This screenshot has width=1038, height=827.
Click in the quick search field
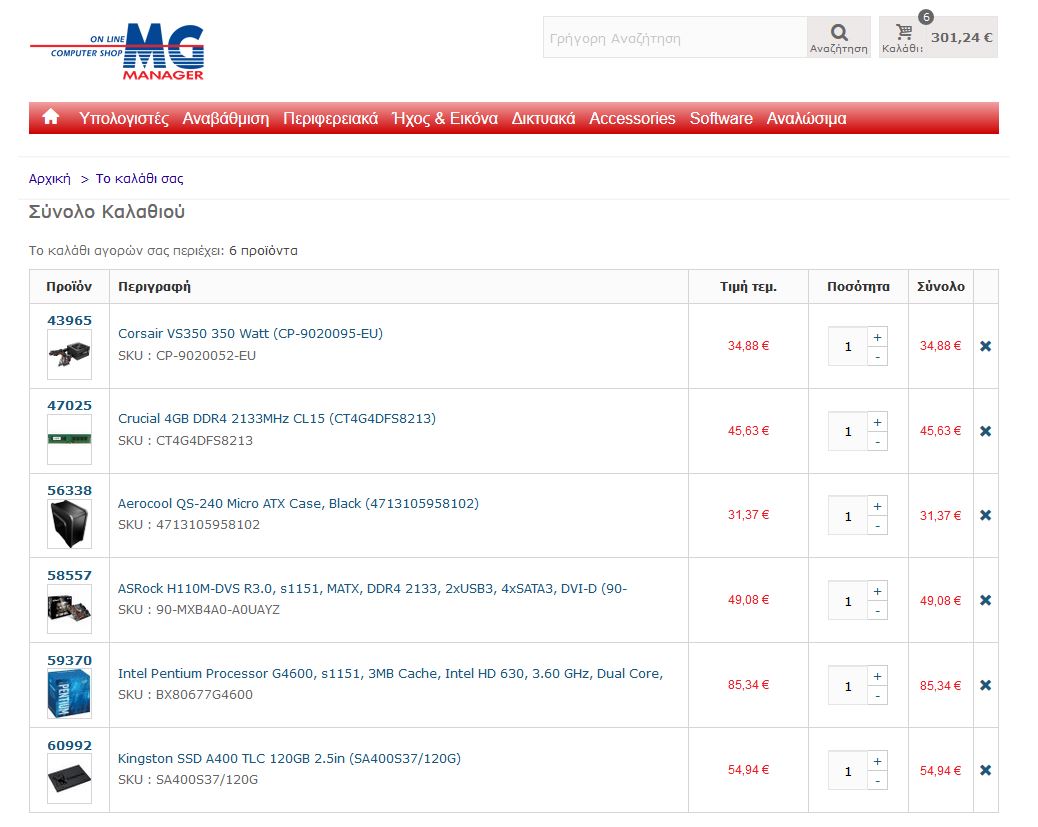[675, 38]
